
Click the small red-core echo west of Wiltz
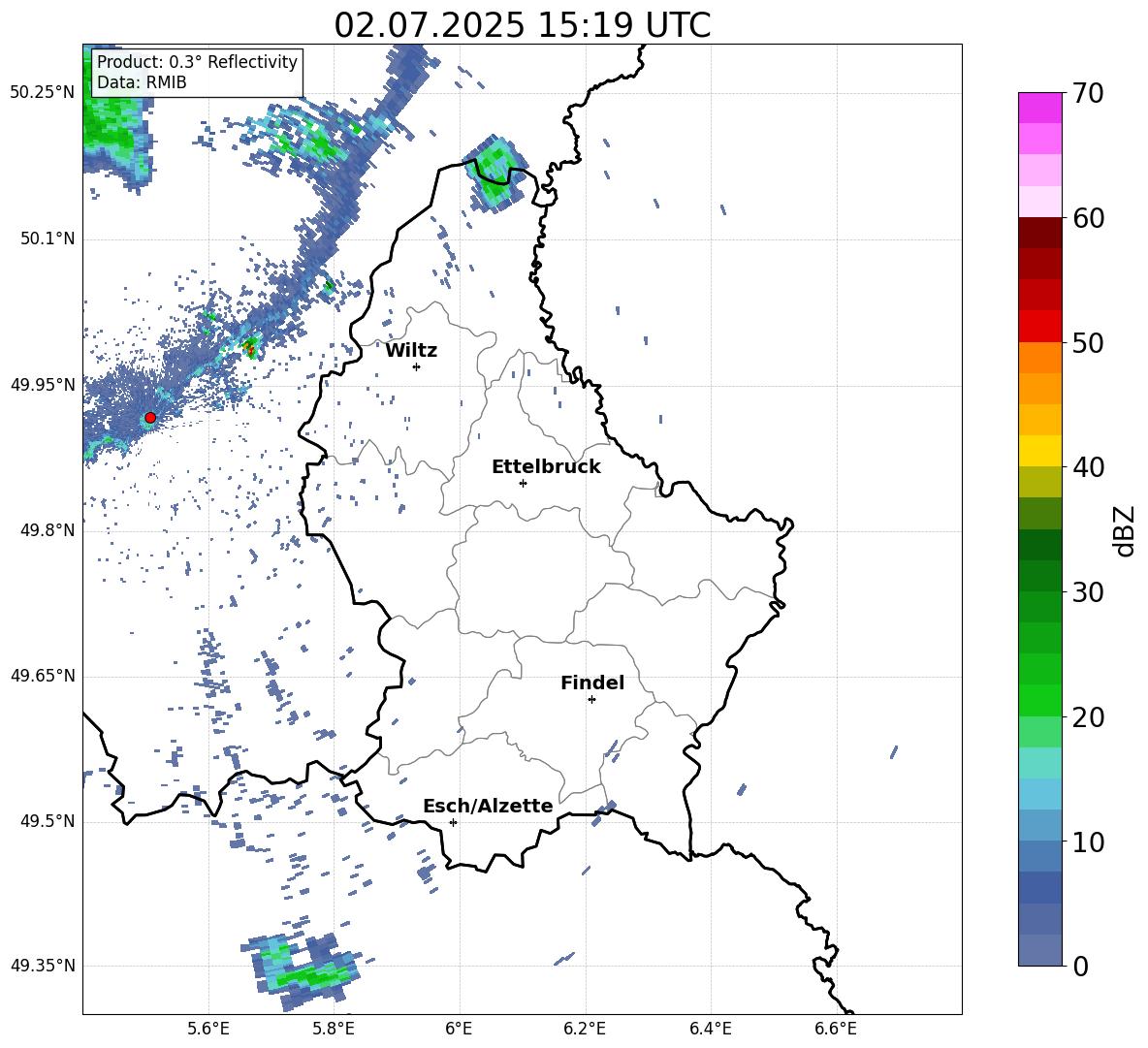click(250, 347)
